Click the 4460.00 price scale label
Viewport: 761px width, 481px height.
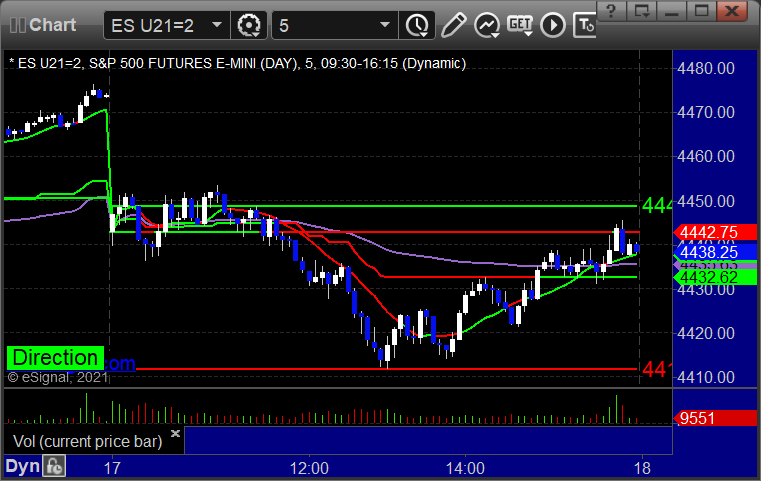(x=706, y=156)
